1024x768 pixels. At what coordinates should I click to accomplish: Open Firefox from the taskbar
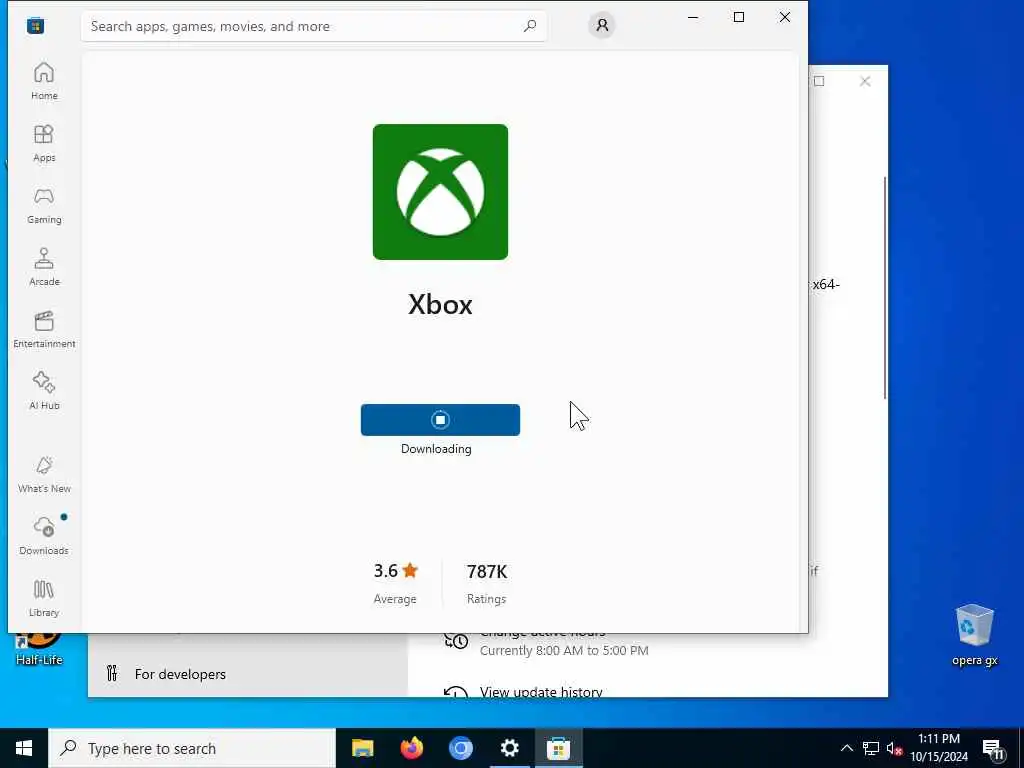pos(411,748)
